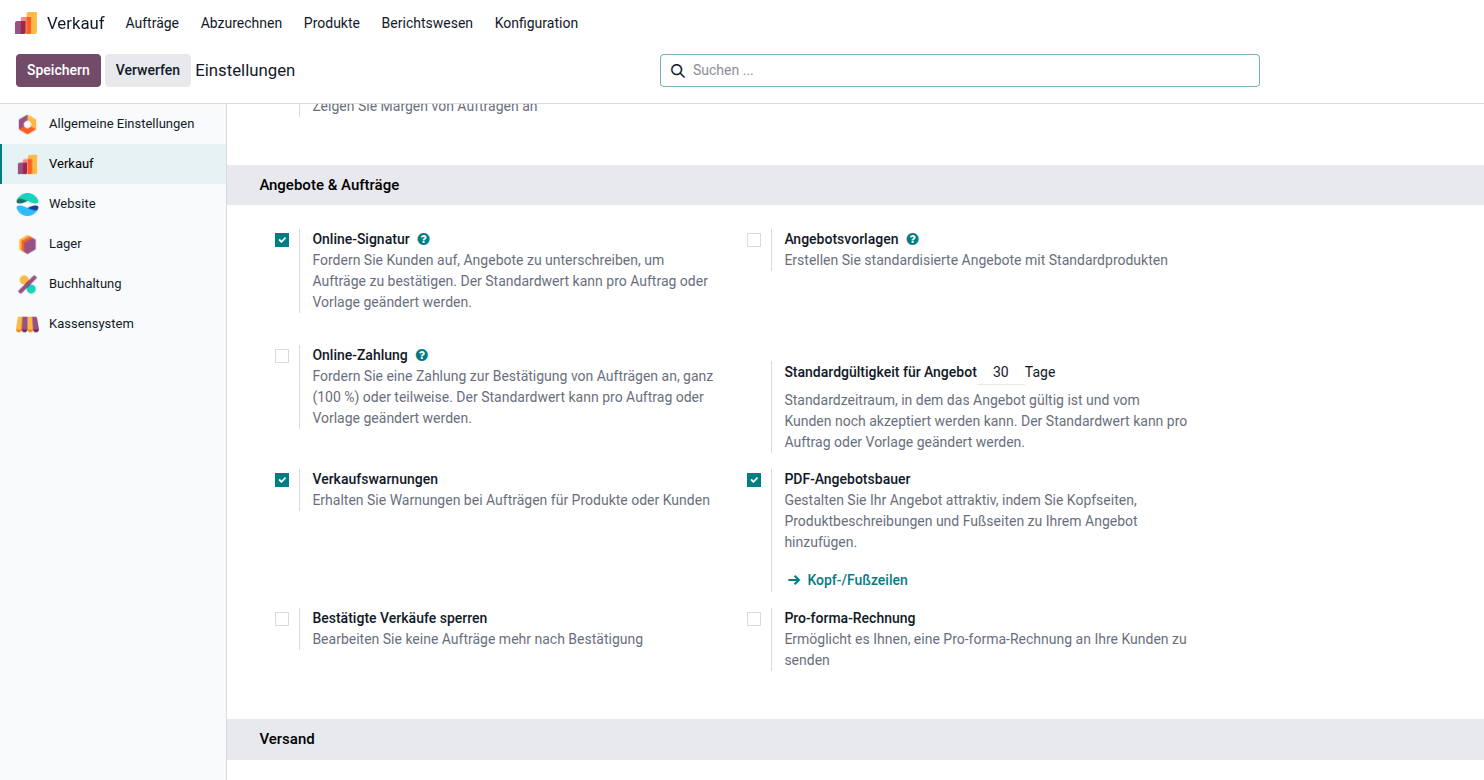
Task: Click help icon next to Online-Signatur
Action: tap(424, 240)
